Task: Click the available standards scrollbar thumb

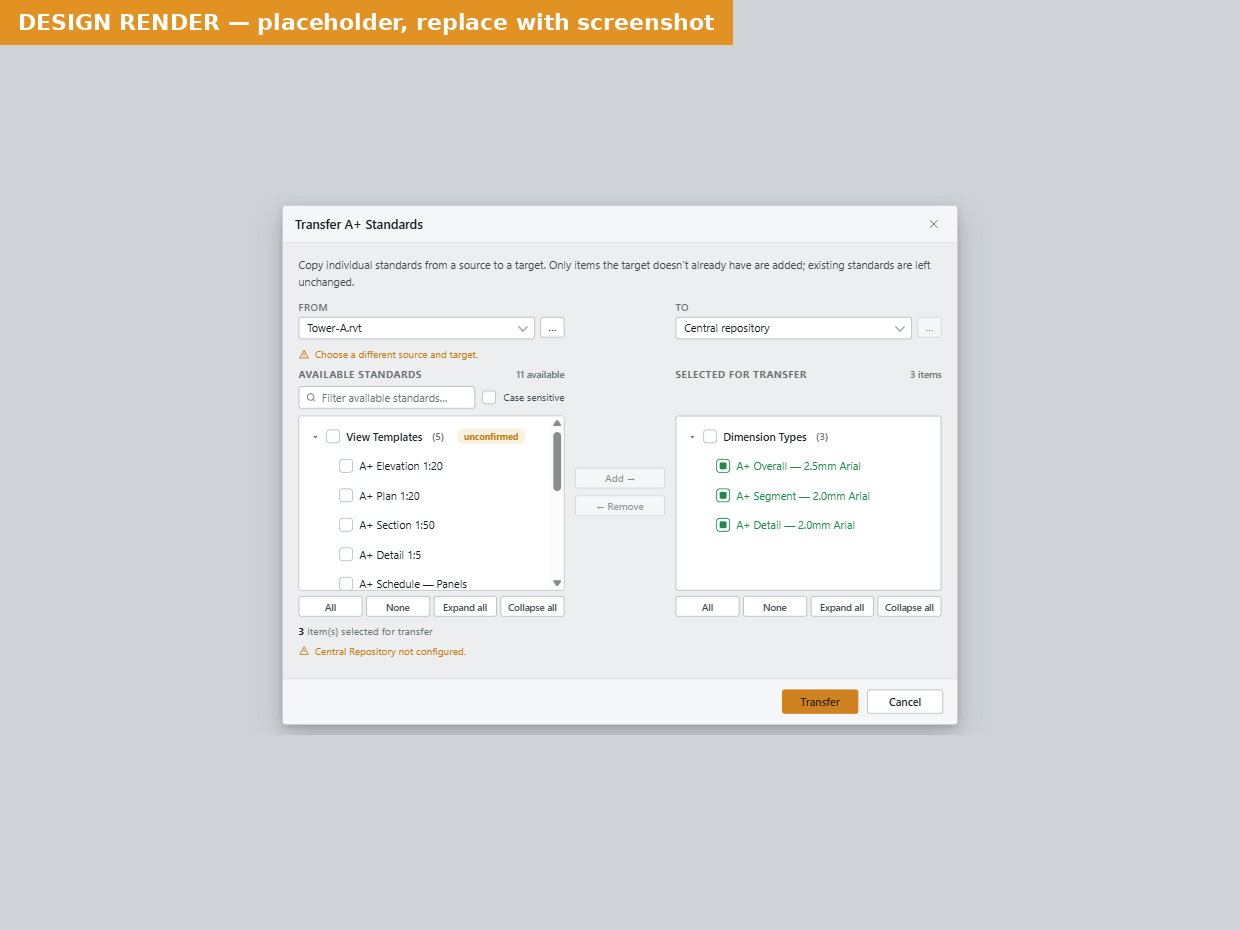Action: (557, 461)
